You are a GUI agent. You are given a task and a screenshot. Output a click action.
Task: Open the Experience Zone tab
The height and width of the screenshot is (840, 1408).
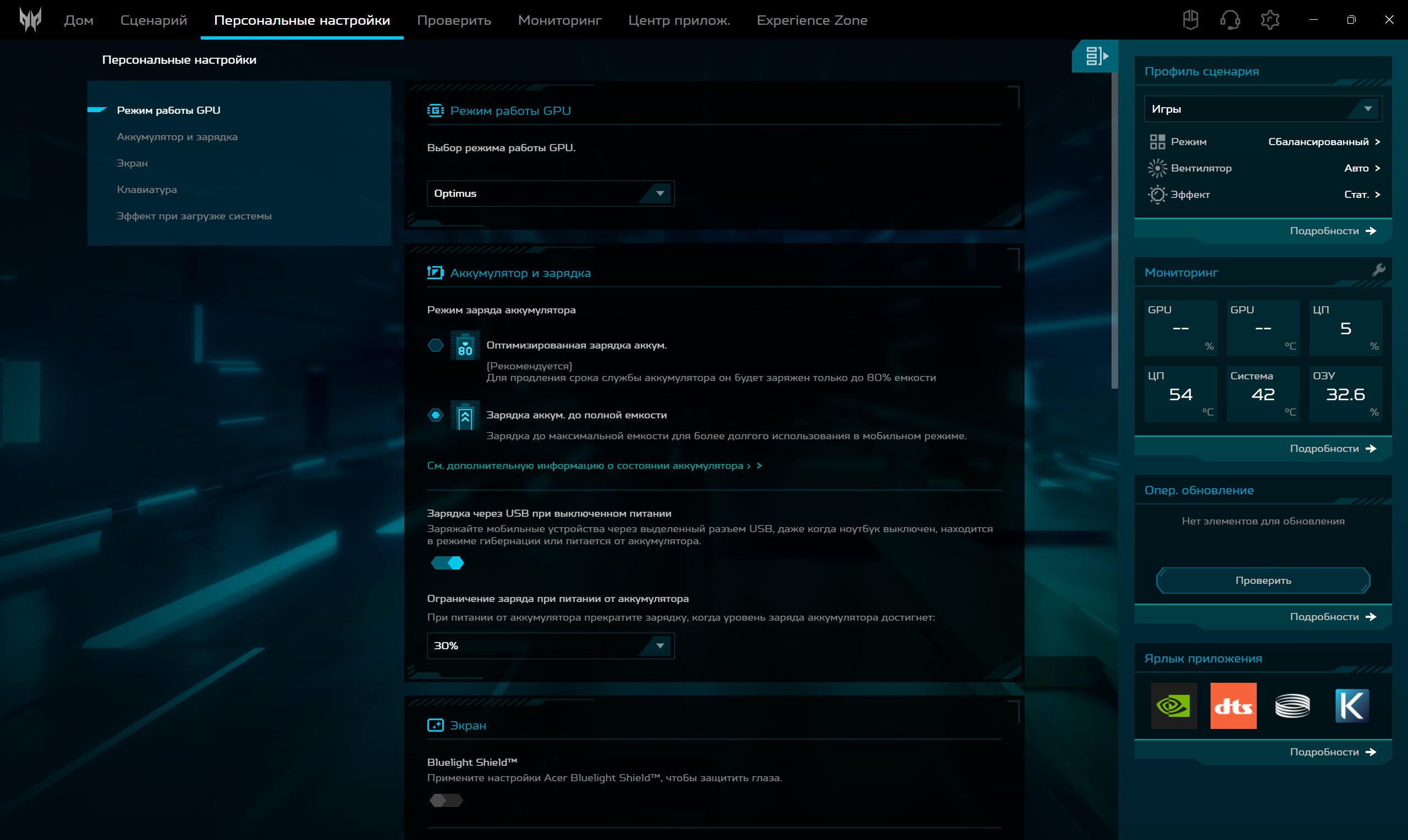click(812, 20)
